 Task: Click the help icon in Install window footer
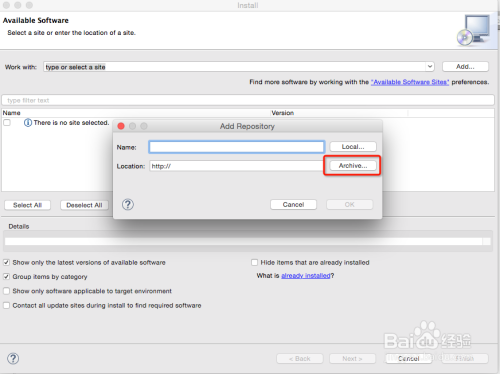[x=13, y=359]
